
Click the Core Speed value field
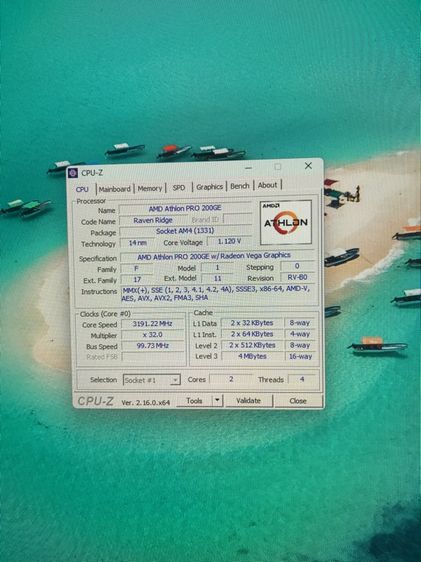coord(153,324)
